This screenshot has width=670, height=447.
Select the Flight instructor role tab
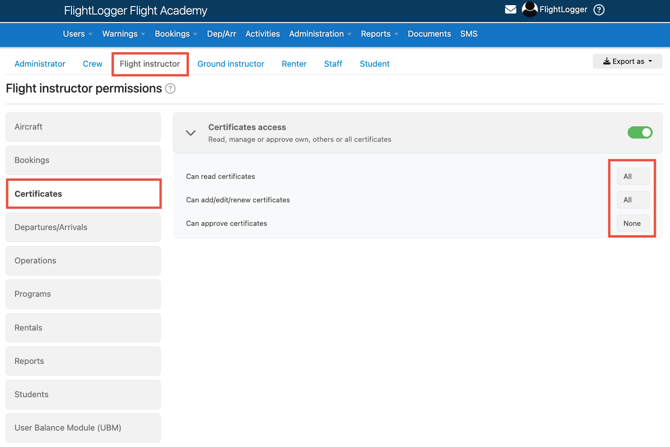[150, 64]
